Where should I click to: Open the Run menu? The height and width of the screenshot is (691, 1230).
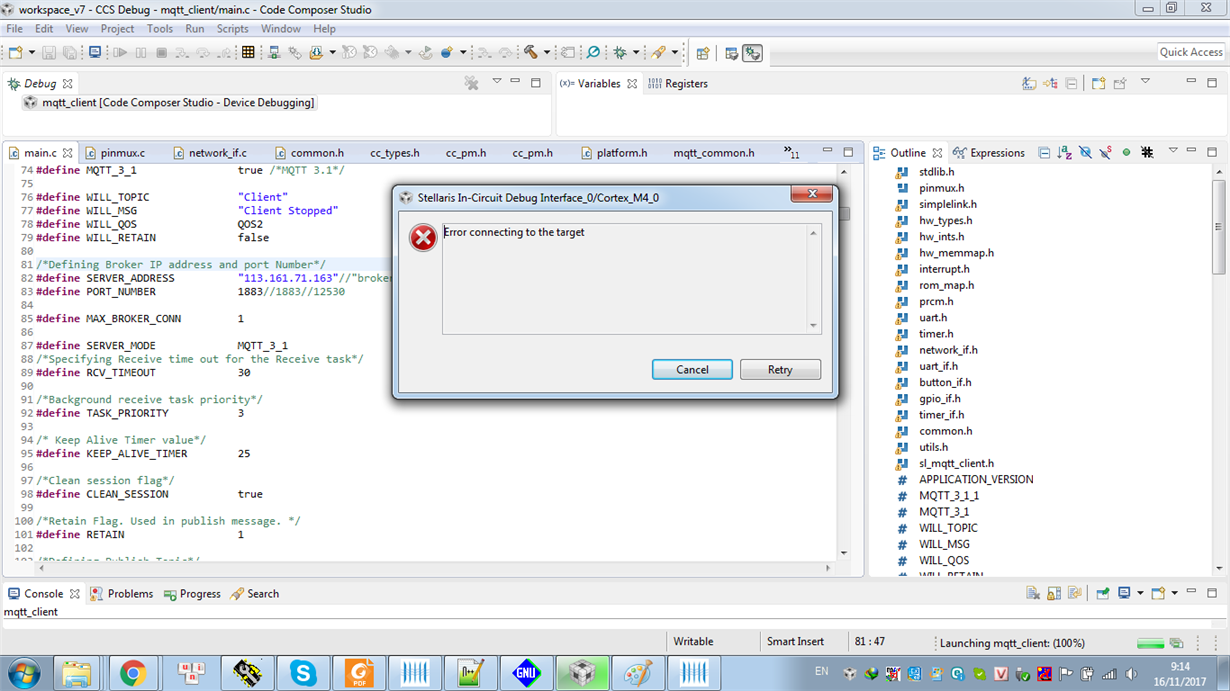(195, 29)
